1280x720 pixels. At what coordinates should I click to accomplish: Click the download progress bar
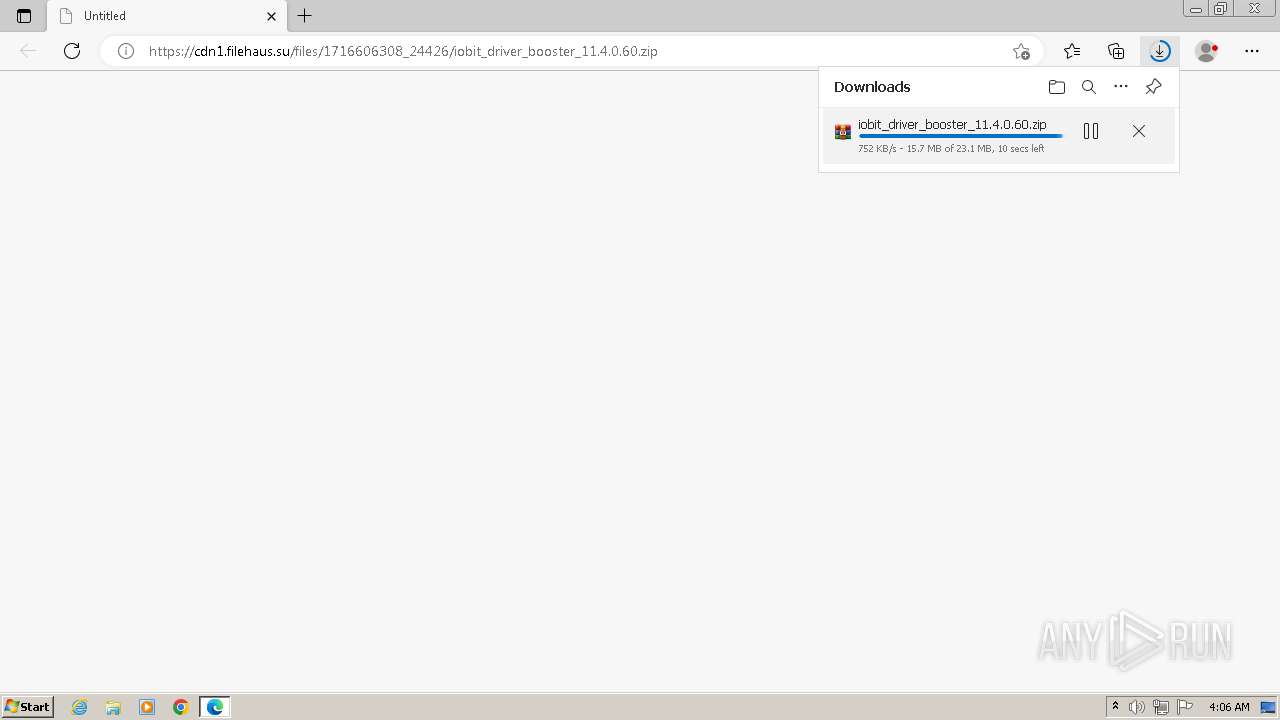click(961, 136)
